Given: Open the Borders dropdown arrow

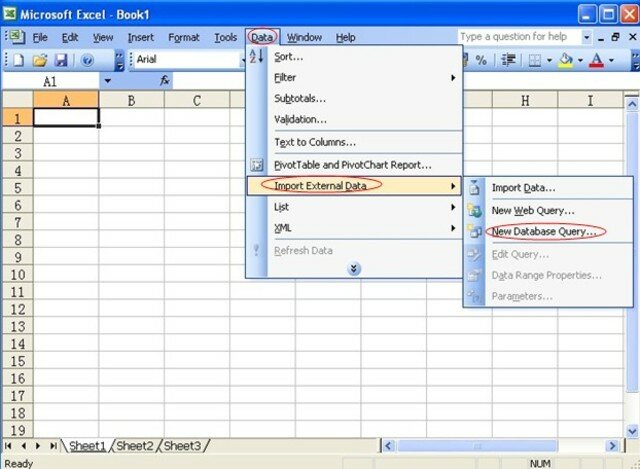Looking at the screenshot, I should [x=549, y=60].
